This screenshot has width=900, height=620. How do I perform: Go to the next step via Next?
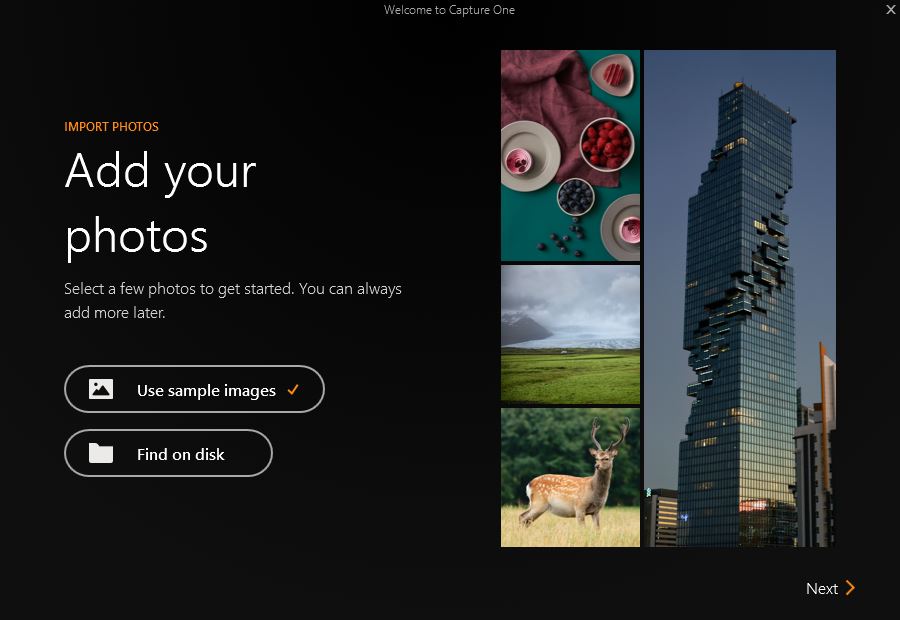coord(822,589)
